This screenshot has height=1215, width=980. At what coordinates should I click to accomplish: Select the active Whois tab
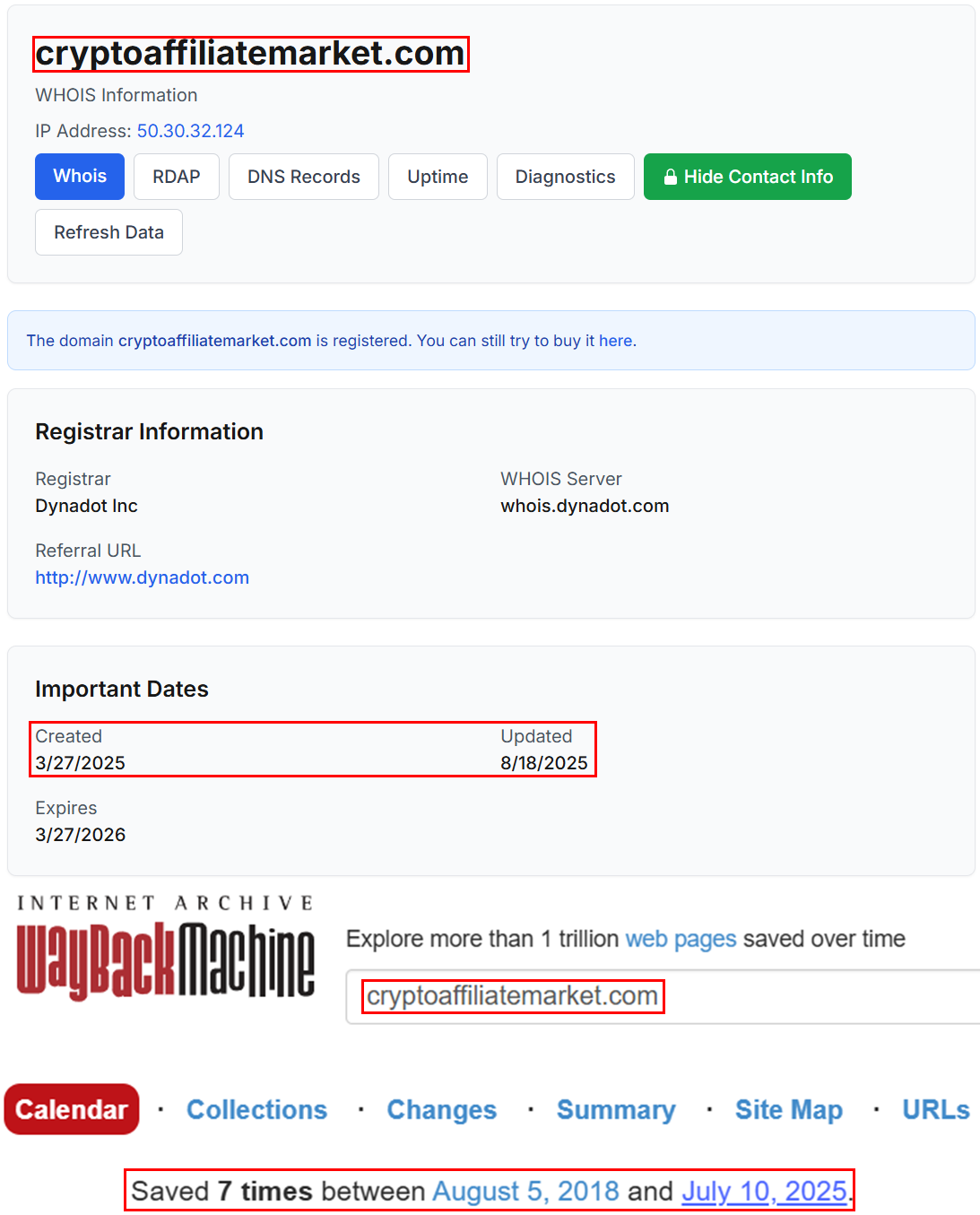pos(79,177)
